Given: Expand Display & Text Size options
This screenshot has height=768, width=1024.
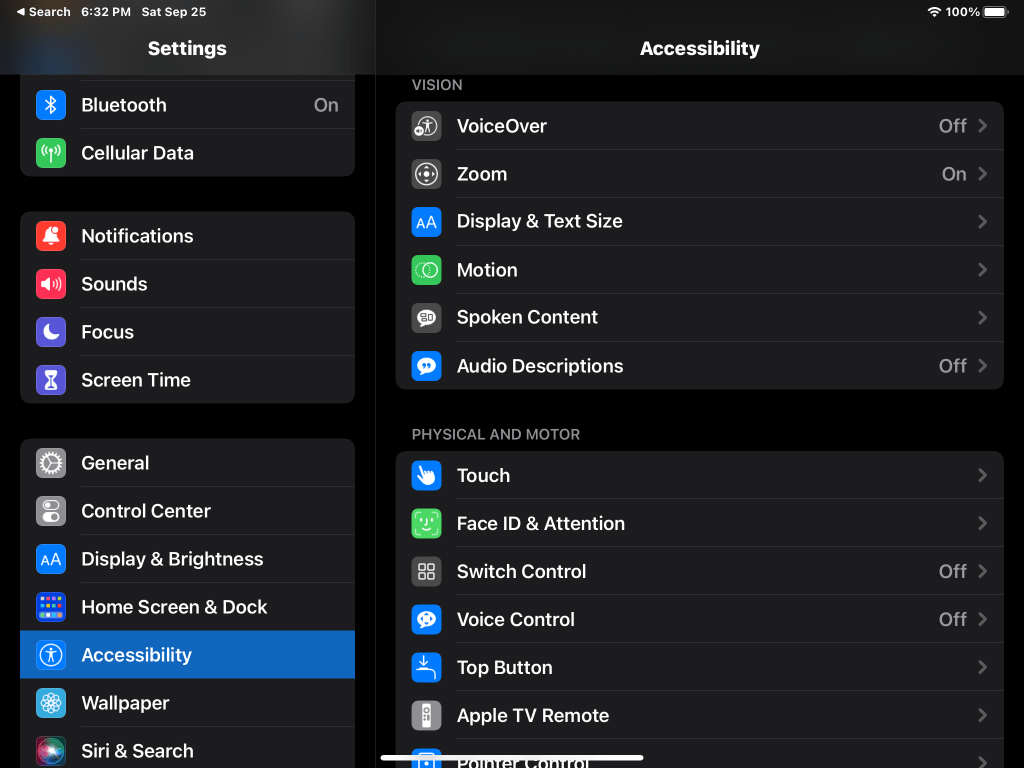Looking at the screenshot, I should pyautogui.click(x=700, y=221).
